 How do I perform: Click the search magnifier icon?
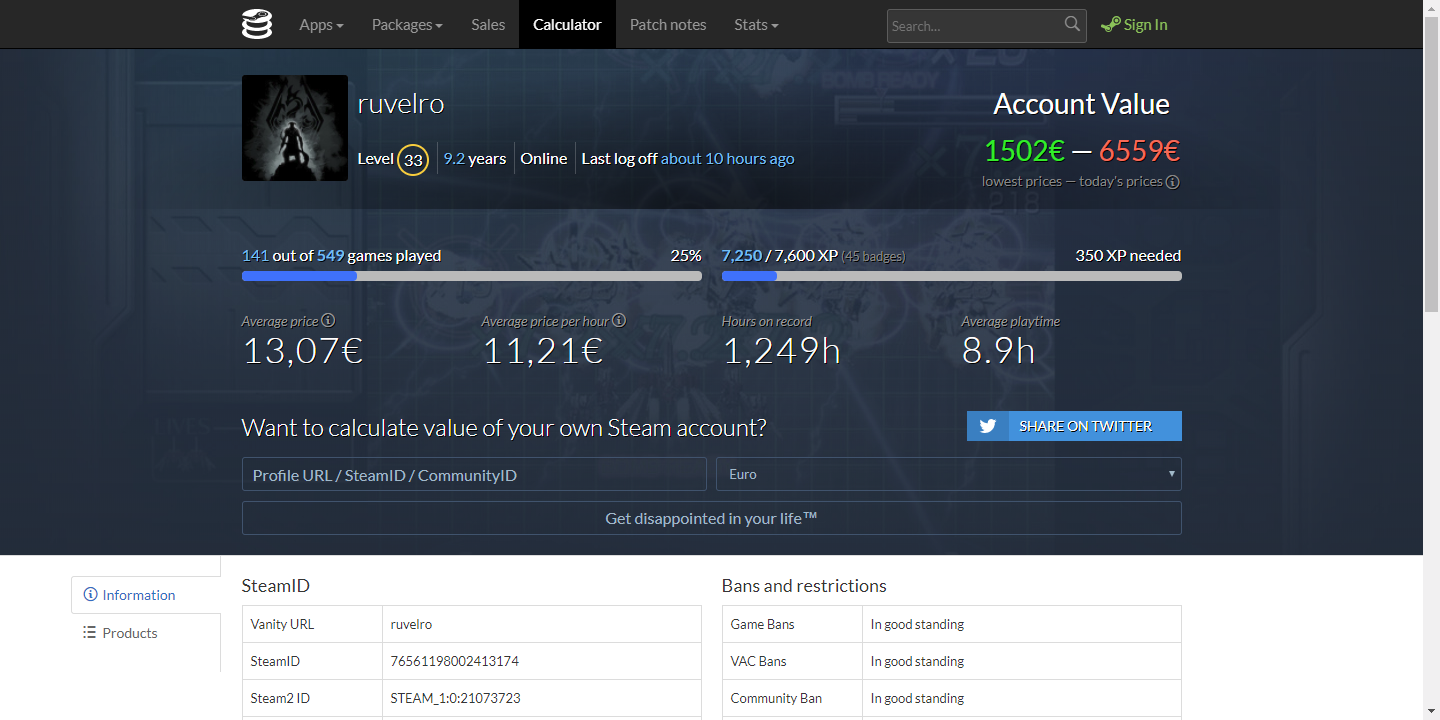(1072, 24)
